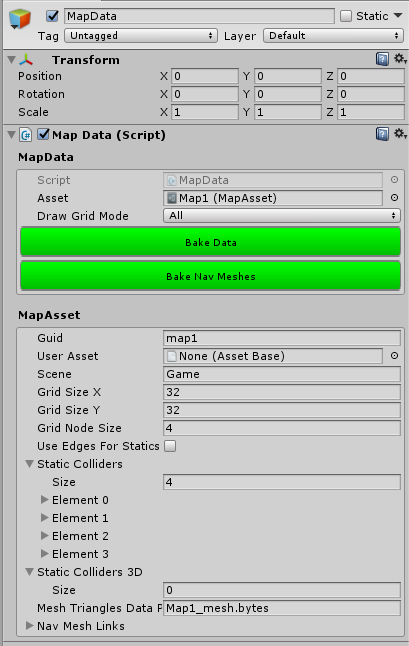Click the Grid Size Y field
The width and height of the screenshot is (409, 646).
click(x=282, y=410)
